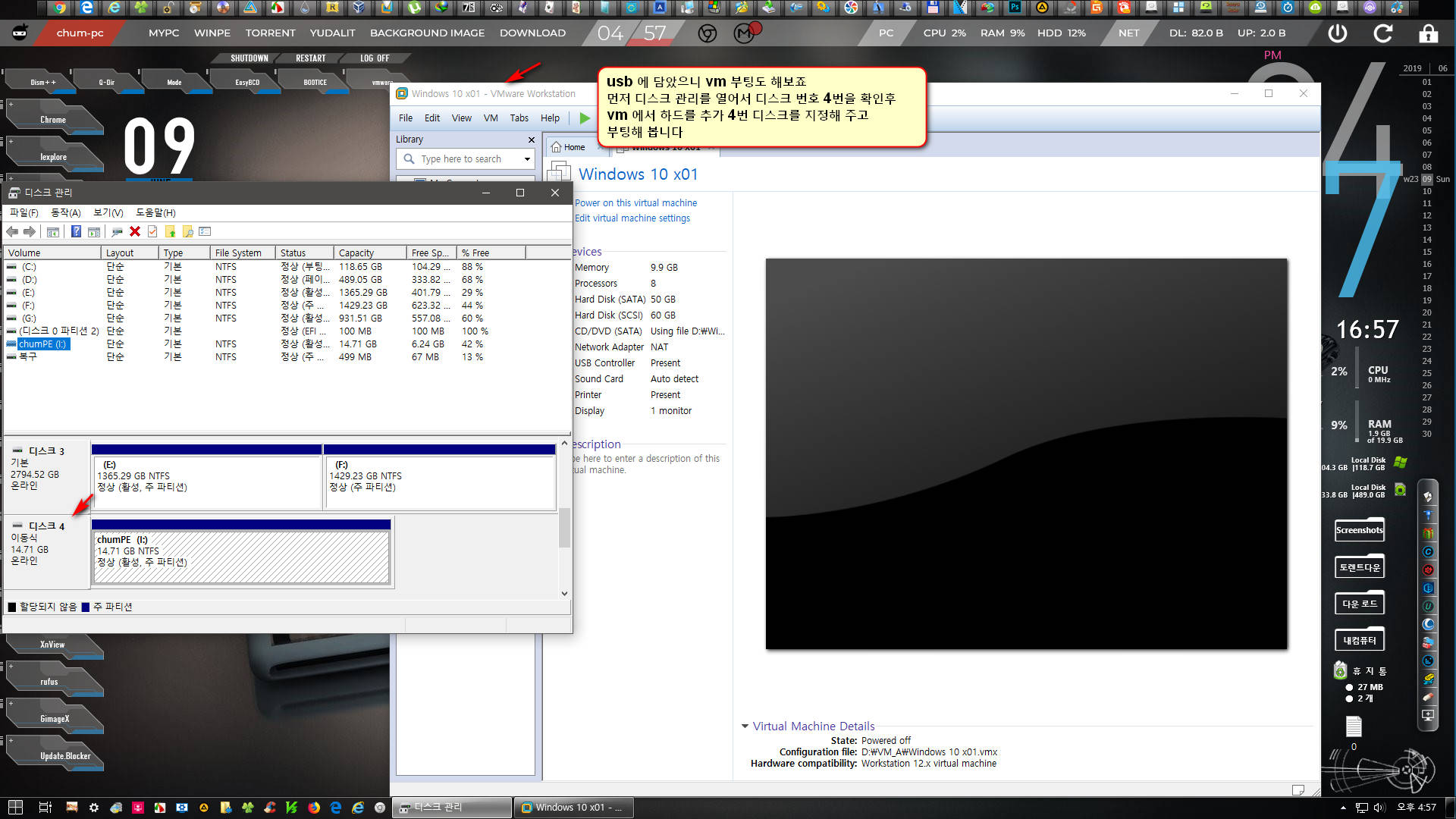Click the Capacity column header

pyautogui.click(x=369, y=253)
